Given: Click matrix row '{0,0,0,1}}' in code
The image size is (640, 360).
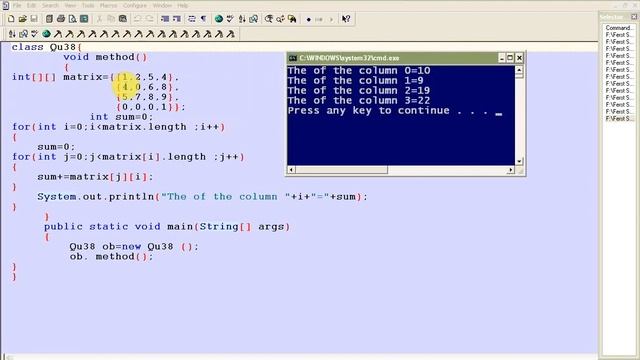Looking at the screenshot, I should (151, 107).
